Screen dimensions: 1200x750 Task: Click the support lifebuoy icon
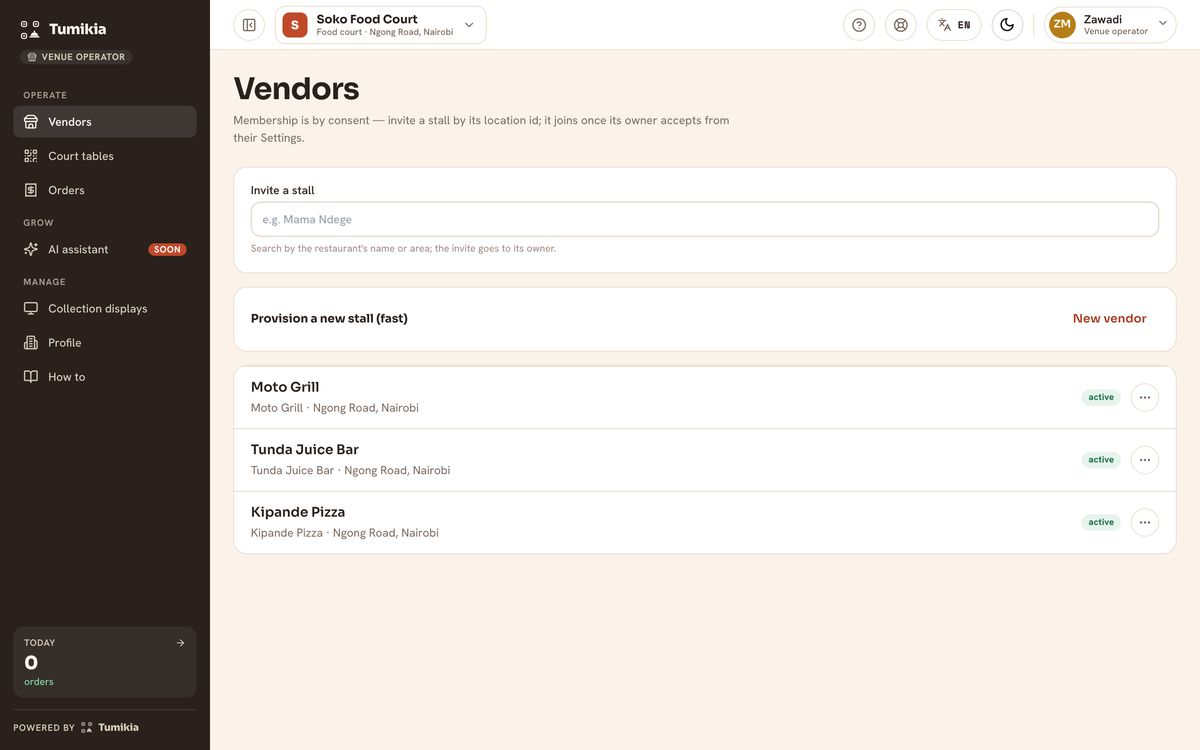pyautogui.click(x=901, y=25)
